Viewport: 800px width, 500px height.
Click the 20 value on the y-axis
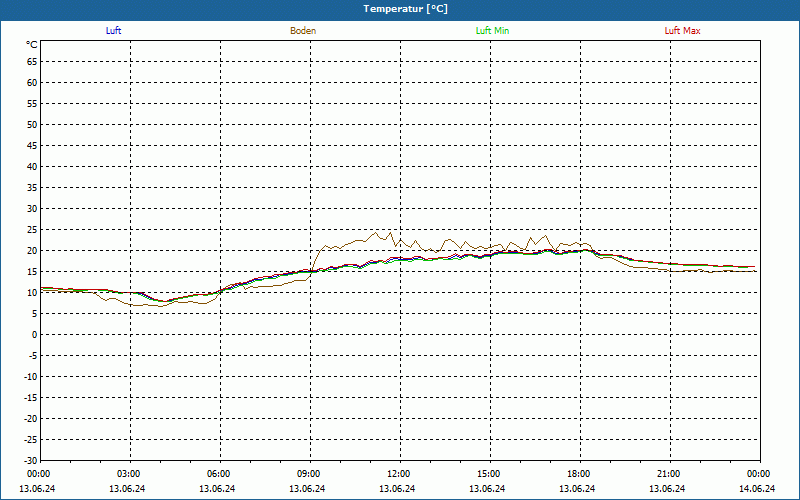tap(32, 251)
